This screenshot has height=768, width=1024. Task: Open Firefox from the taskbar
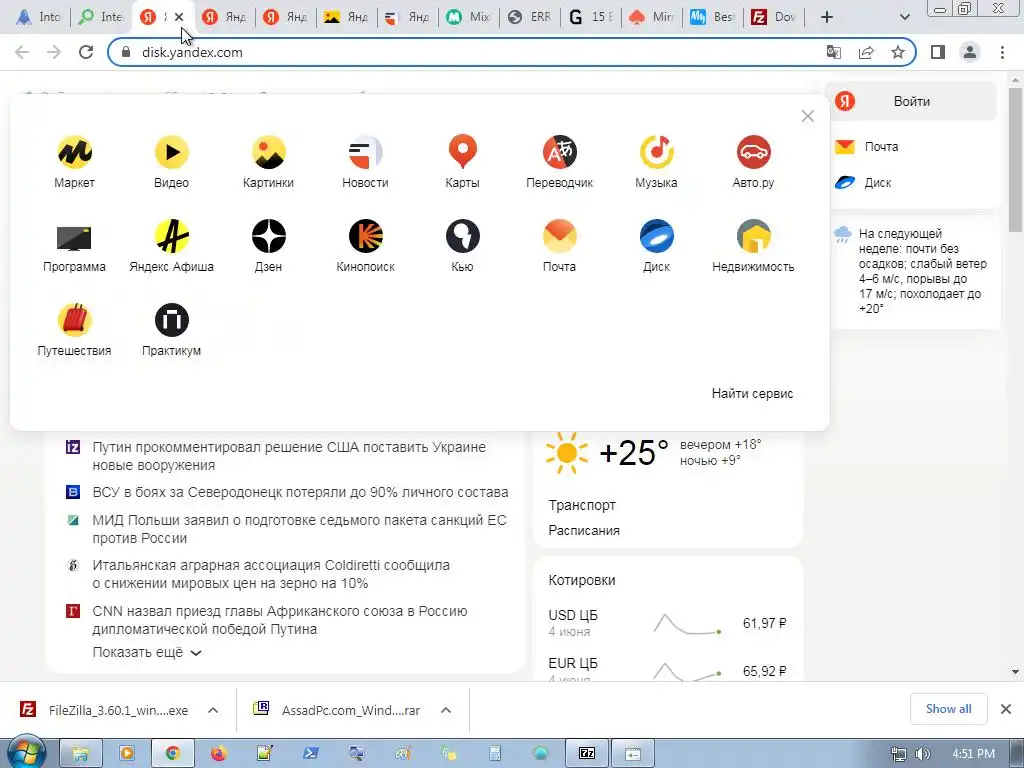click(219, 754)
